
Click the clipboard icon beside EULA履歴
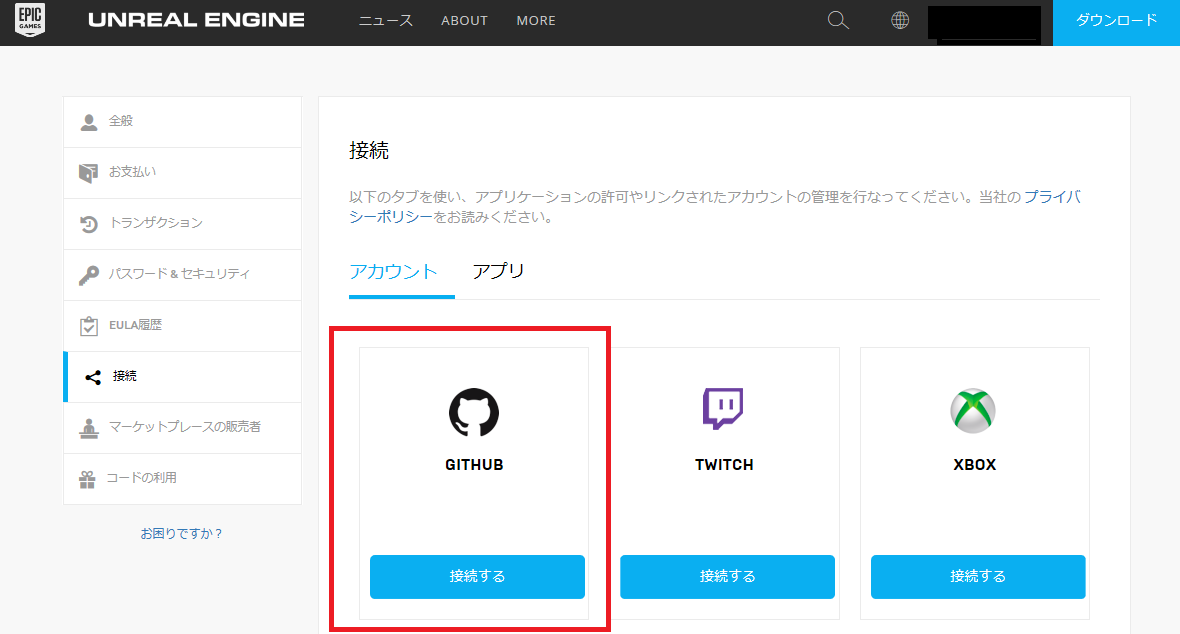[x=89, y=326]
